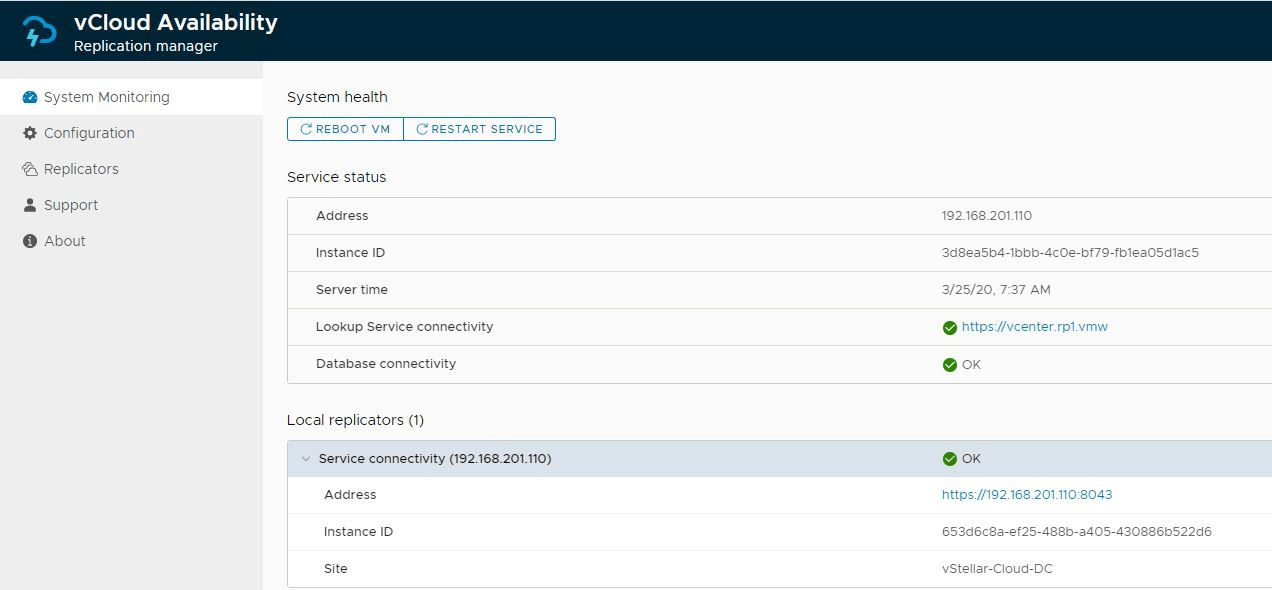
Task: Click the Replication manager subtitle
Action: click(x=146, y=46)
